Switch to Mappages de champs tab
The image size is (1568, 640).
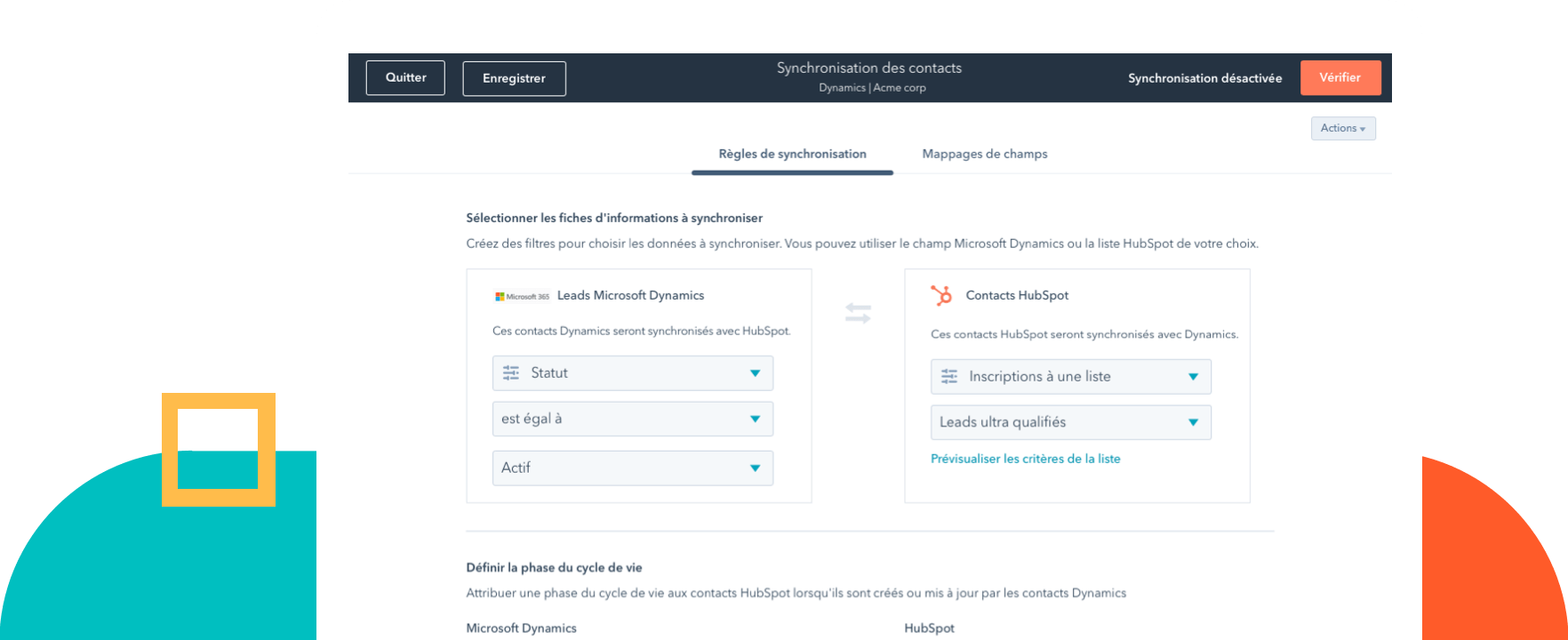coord(984,155)
